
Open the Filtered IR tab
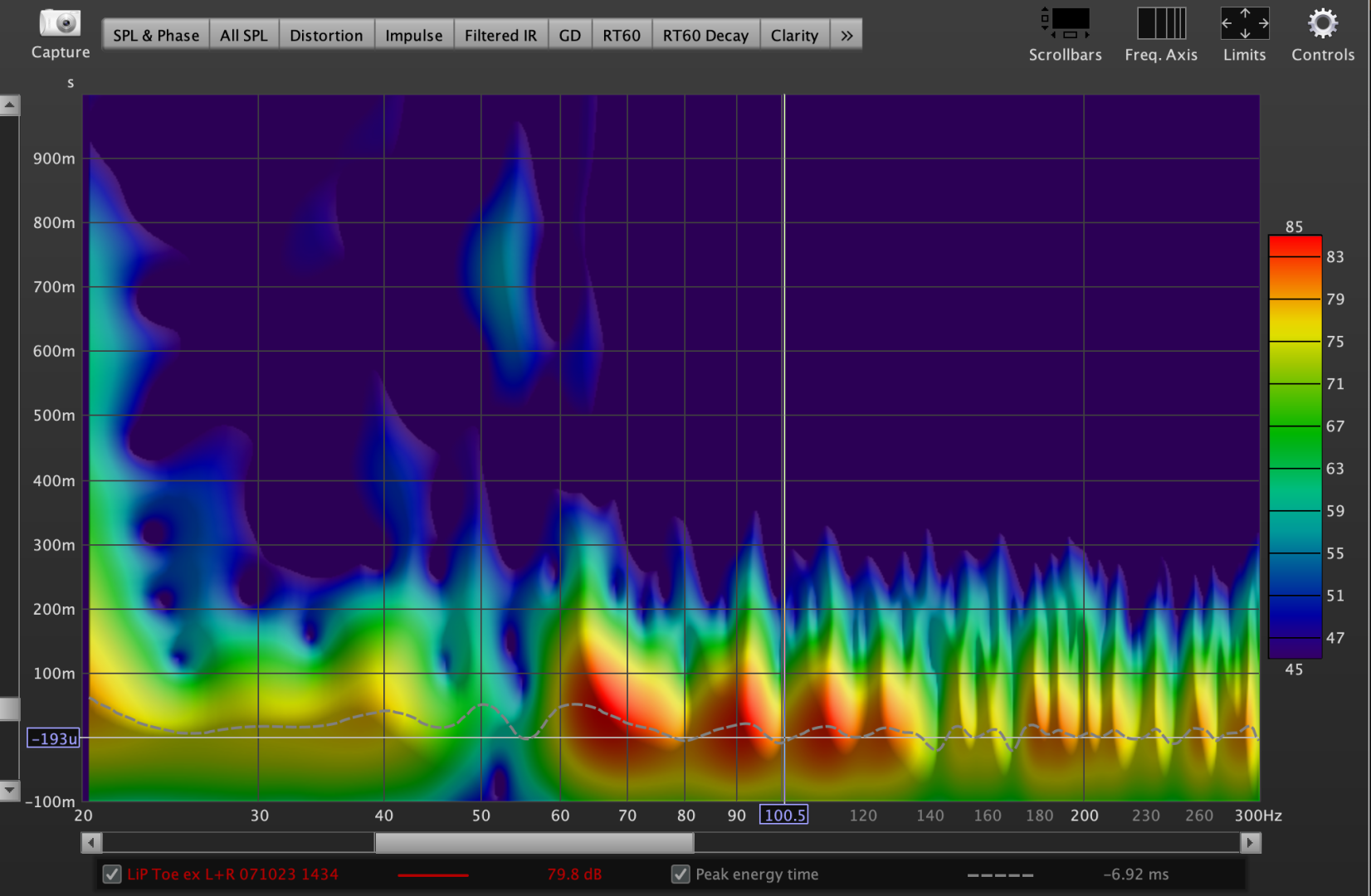tap(500, 36)
